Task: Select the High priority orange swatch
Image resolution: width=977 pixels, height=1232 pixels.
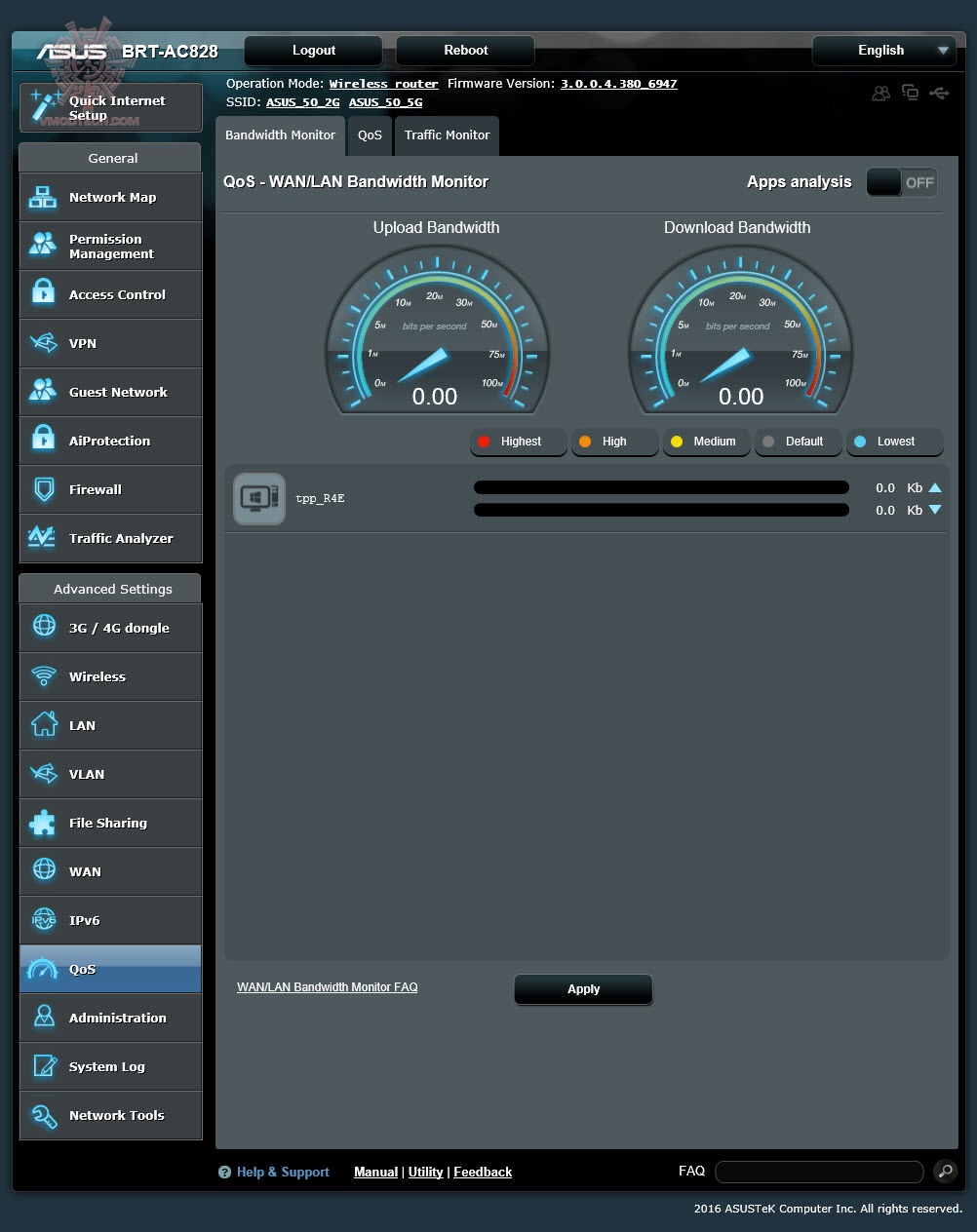Action: coord(585,442)
